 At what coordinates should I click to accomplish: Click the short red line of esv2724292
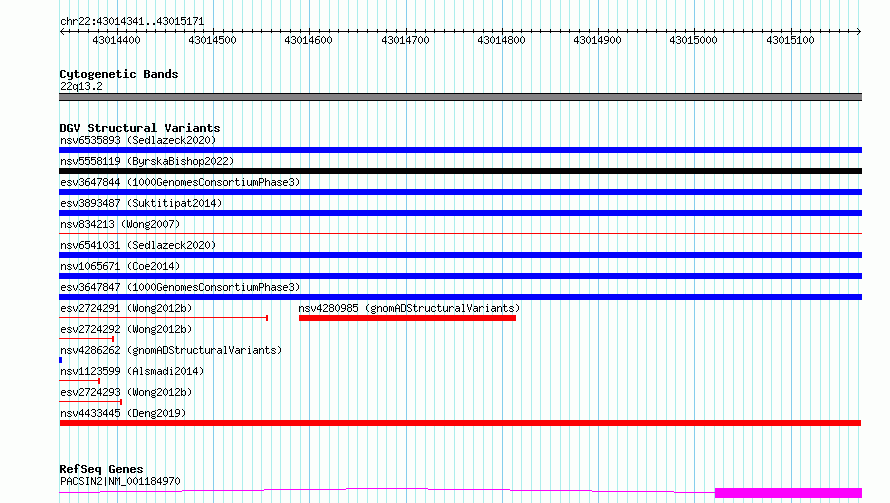pyautogui.click(x=86, y=339)
